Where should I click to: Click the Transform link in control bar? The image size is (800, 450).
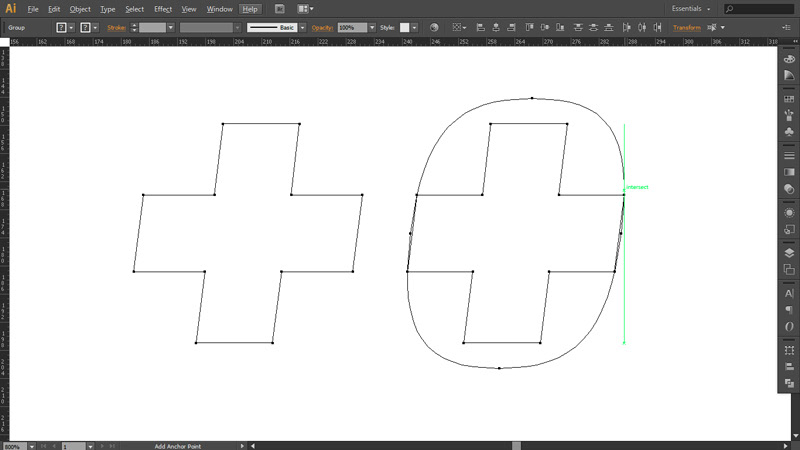pos(687,28)
